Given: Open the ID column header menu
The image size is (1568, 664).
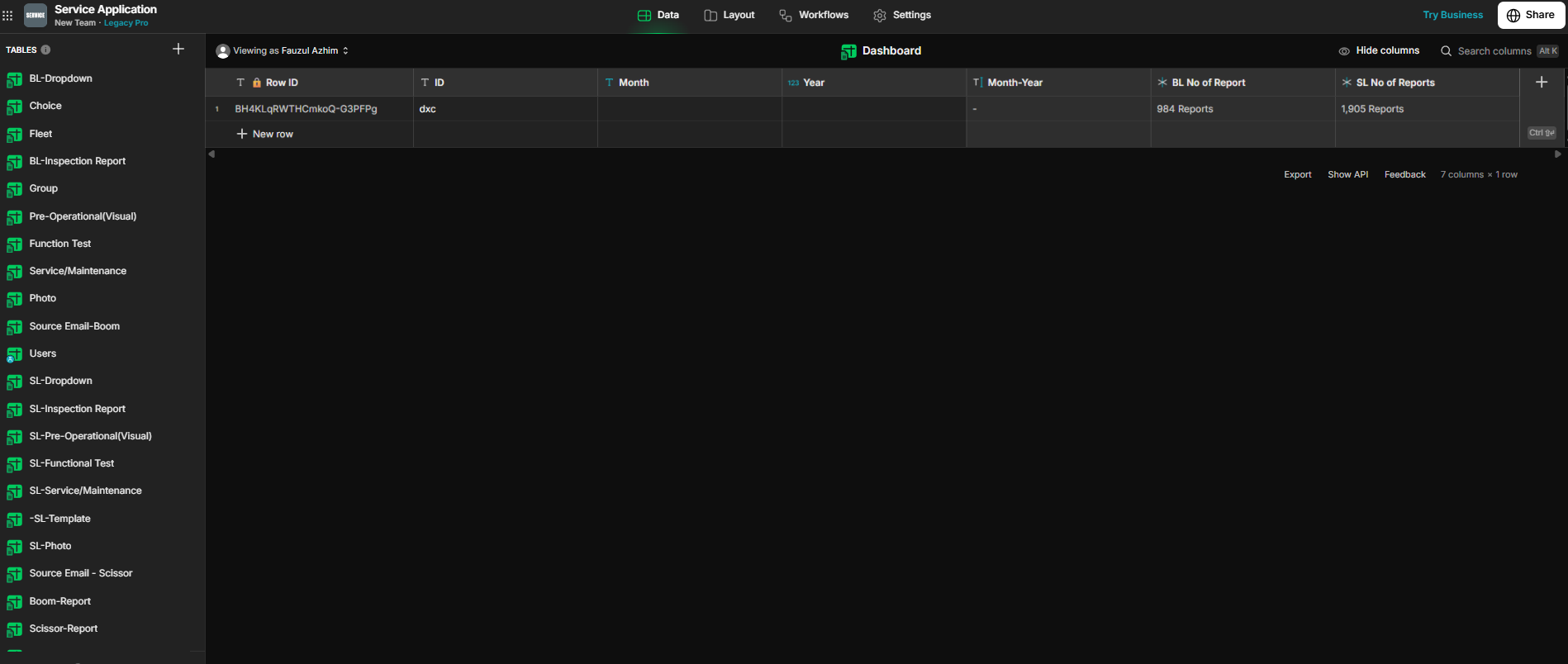Looking at the screenshot, I should (x=506, y=83).
